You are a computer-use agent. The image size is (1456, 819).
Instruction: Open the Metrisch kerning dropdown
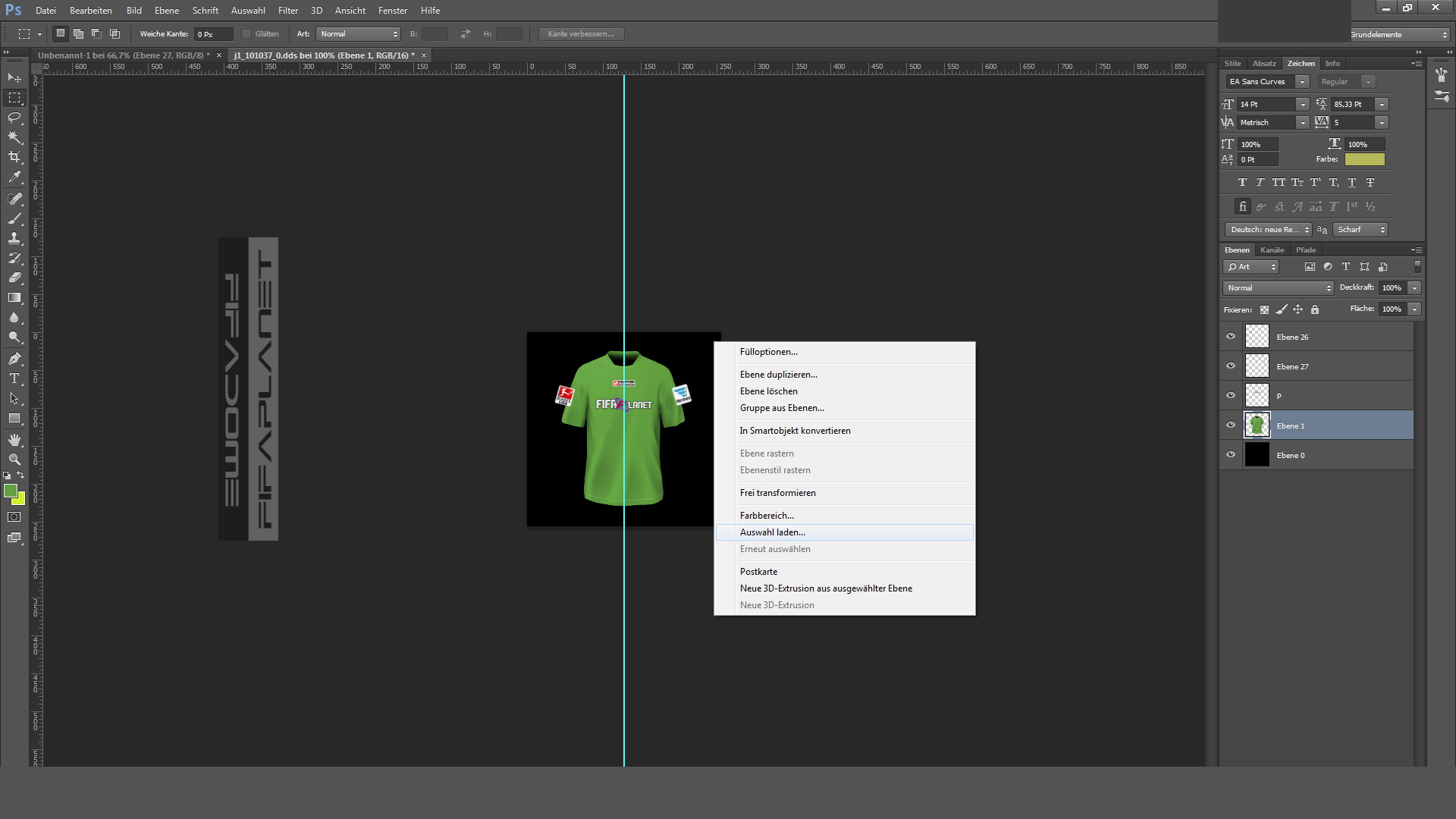coord(1302,123)
